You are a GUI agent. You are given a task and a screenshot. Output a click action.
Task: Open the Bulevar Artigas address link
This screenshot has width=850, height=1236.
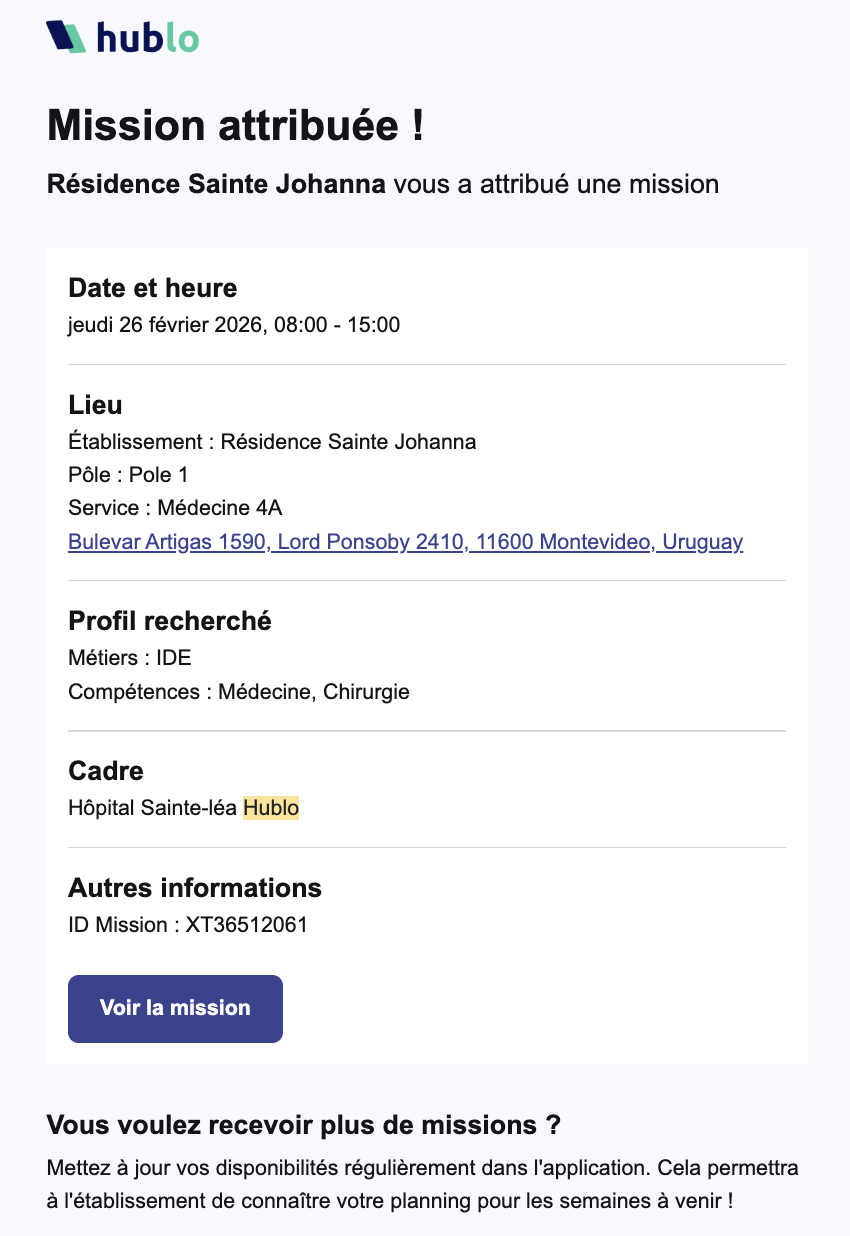(x=405, y=542)
